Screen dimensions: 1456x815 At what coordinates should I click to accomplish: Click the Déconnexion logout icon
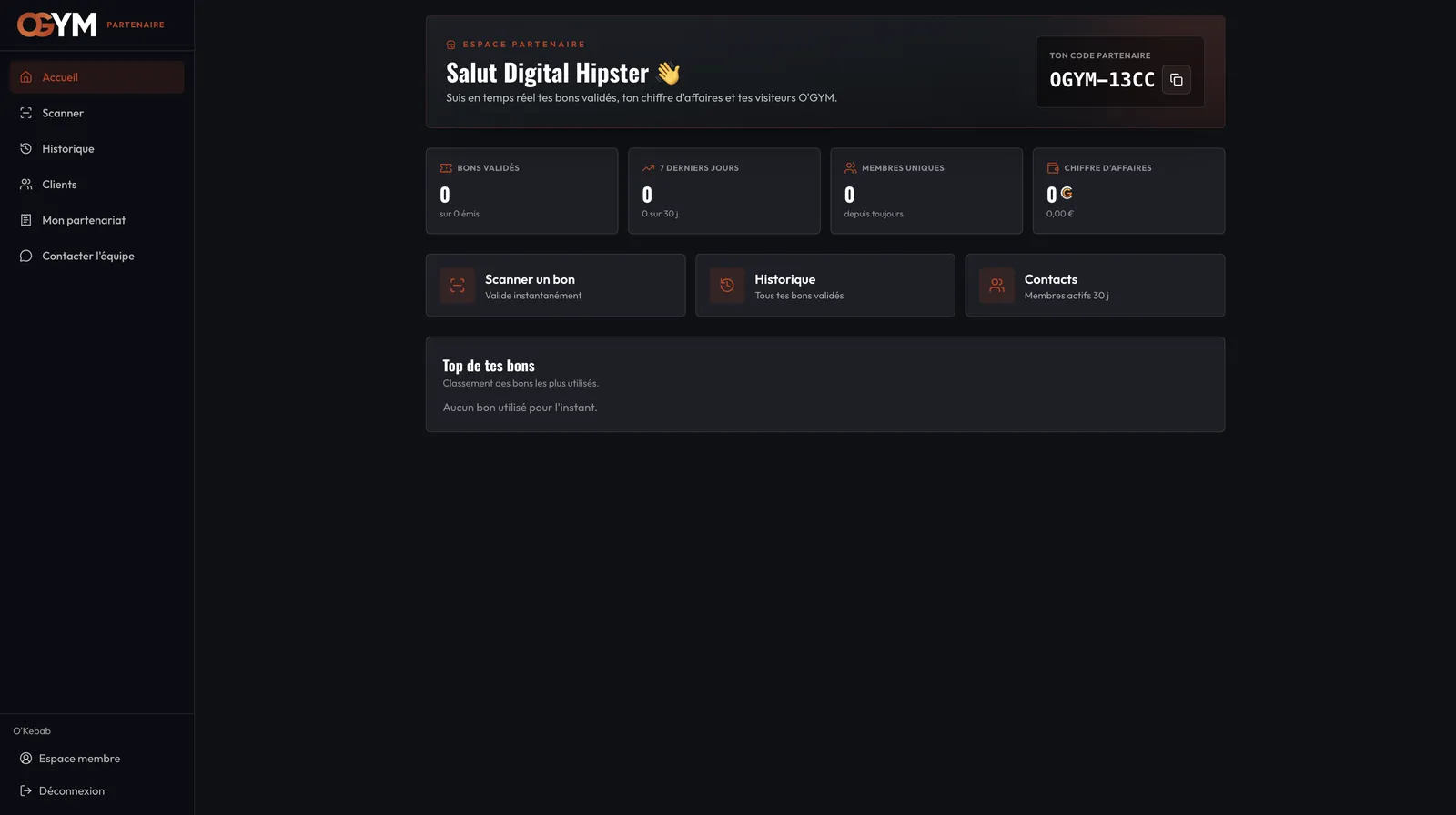(26, 791)
